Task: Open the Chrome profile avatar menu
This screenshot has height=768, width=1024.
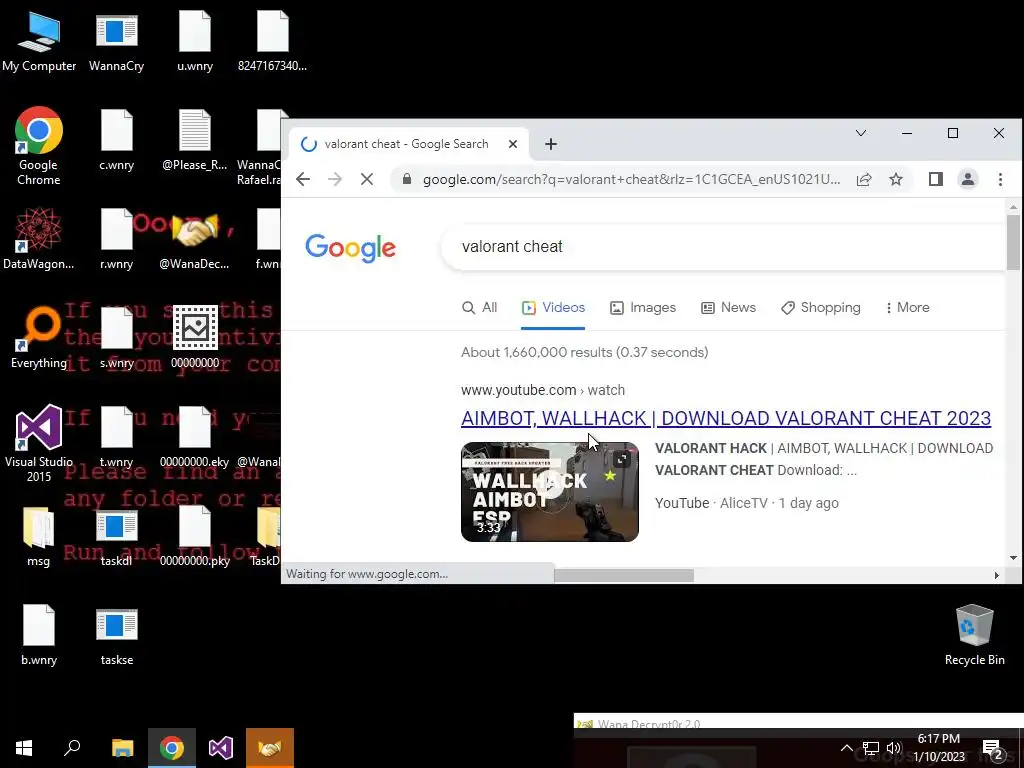Action: tap(968, 179)
